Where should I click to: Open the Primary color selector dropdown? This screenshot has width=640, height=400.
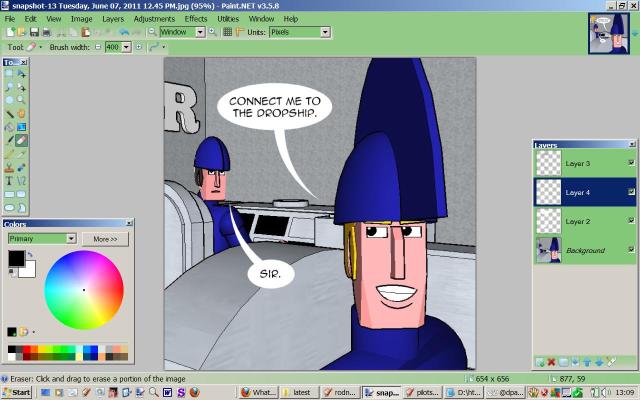pyautogui.click(x=71, y=239)
